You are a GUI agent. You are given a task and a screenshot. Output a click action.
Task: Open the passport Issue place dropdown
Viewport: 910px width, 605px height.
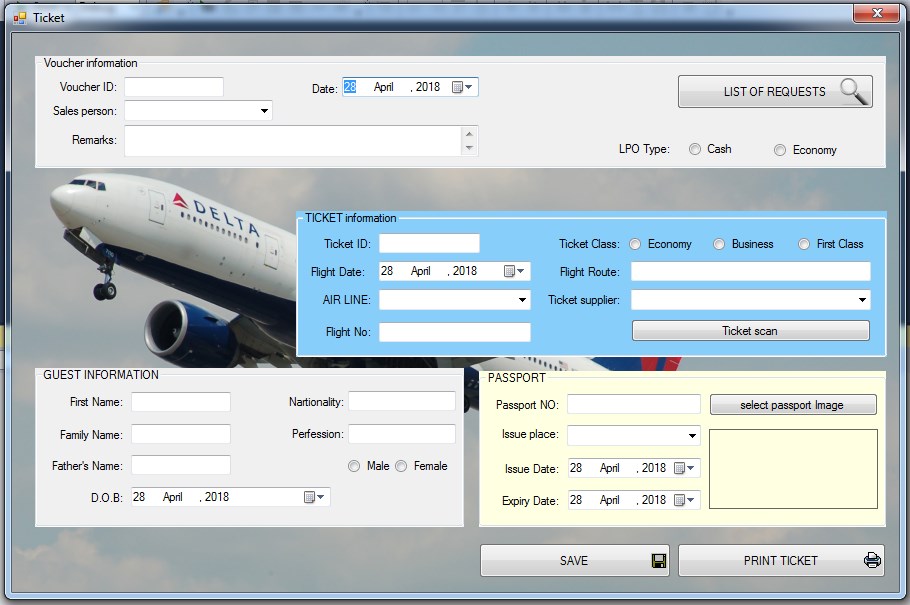[690, 435]
